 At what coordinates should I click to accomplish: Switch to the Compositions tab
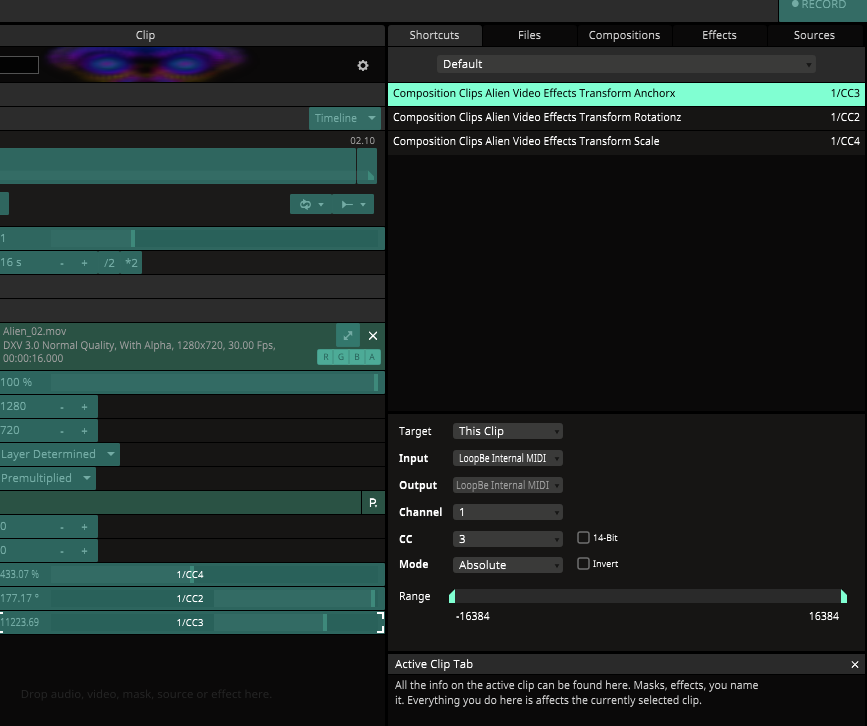coord(624,35)
